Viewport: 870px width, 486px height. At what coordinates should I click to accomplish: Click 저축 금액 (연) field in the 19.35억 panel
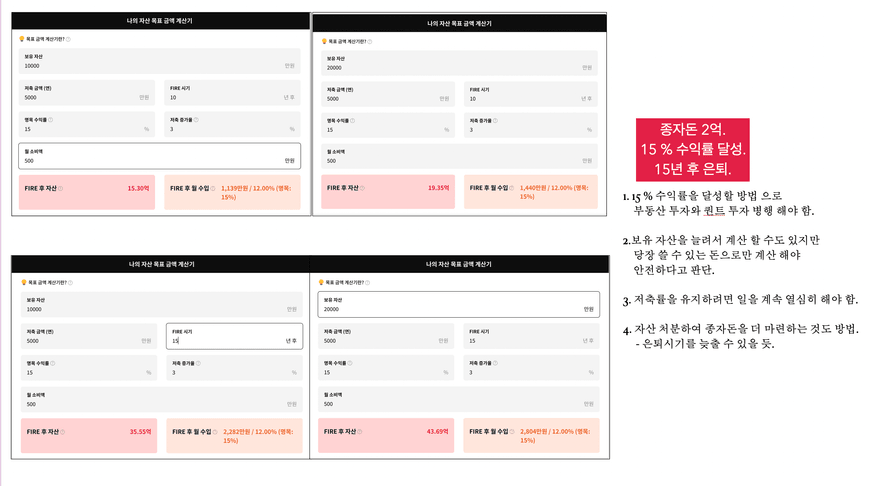(388, 94)
